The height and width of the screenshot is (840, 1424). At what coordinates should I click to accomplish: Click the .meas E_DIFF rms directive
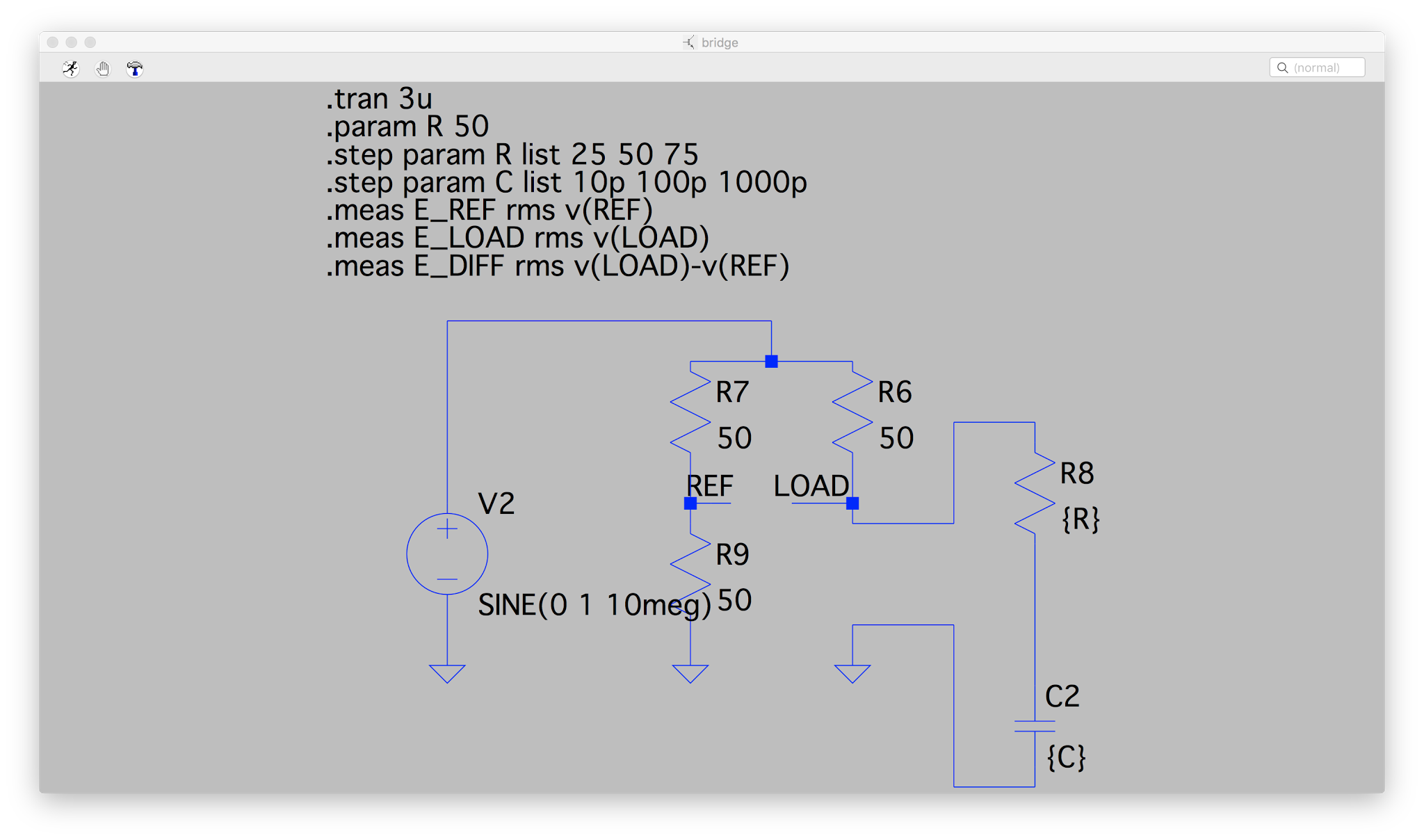pyautogui.click(x=558, y=266)
